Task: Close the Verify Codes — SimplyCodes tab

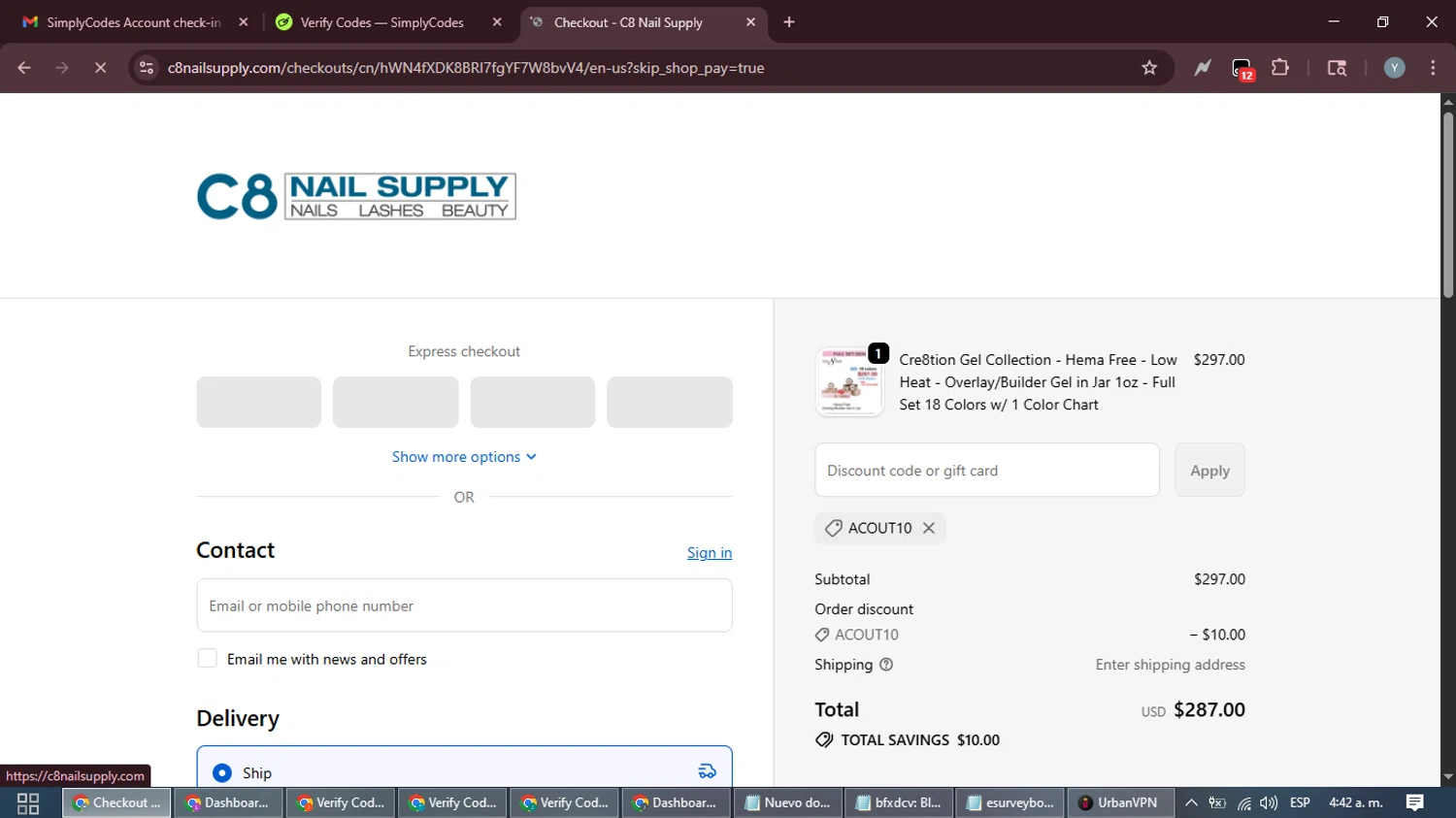Action: click(497, 22)
